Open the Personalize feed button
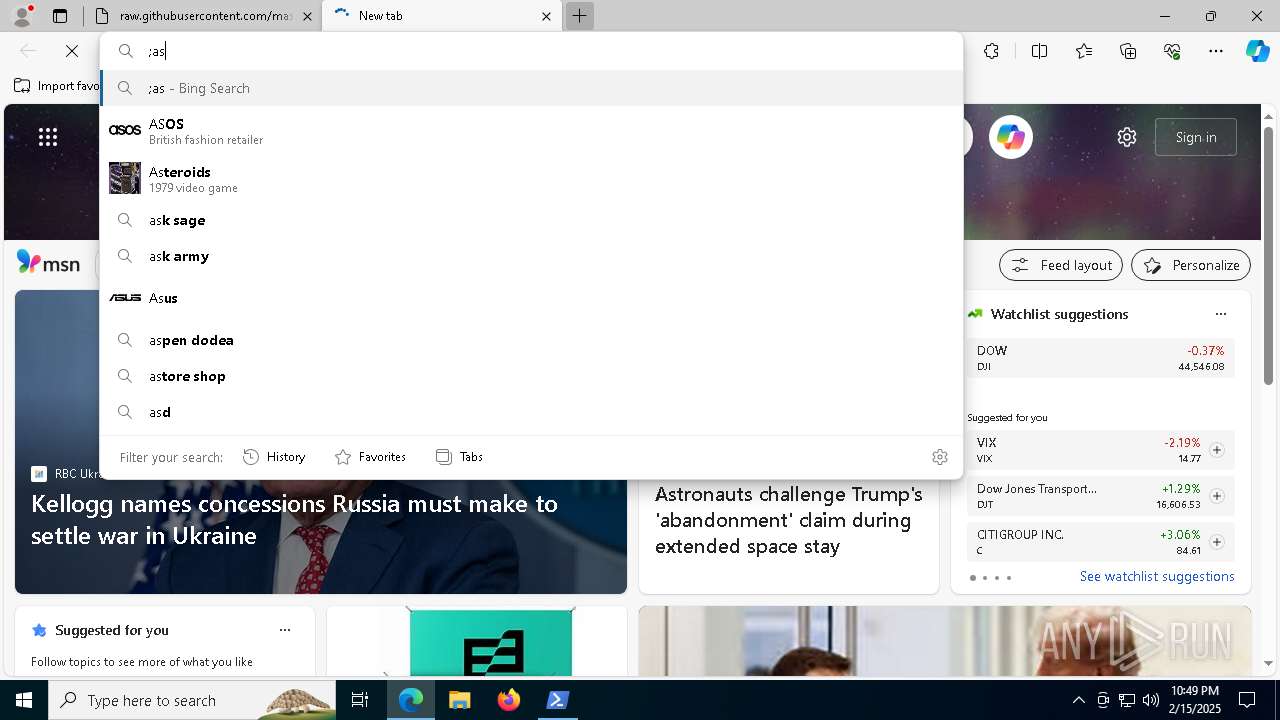Viewport: 1280px width, 720px height. pyautogui.click(x=1191, y=265)
